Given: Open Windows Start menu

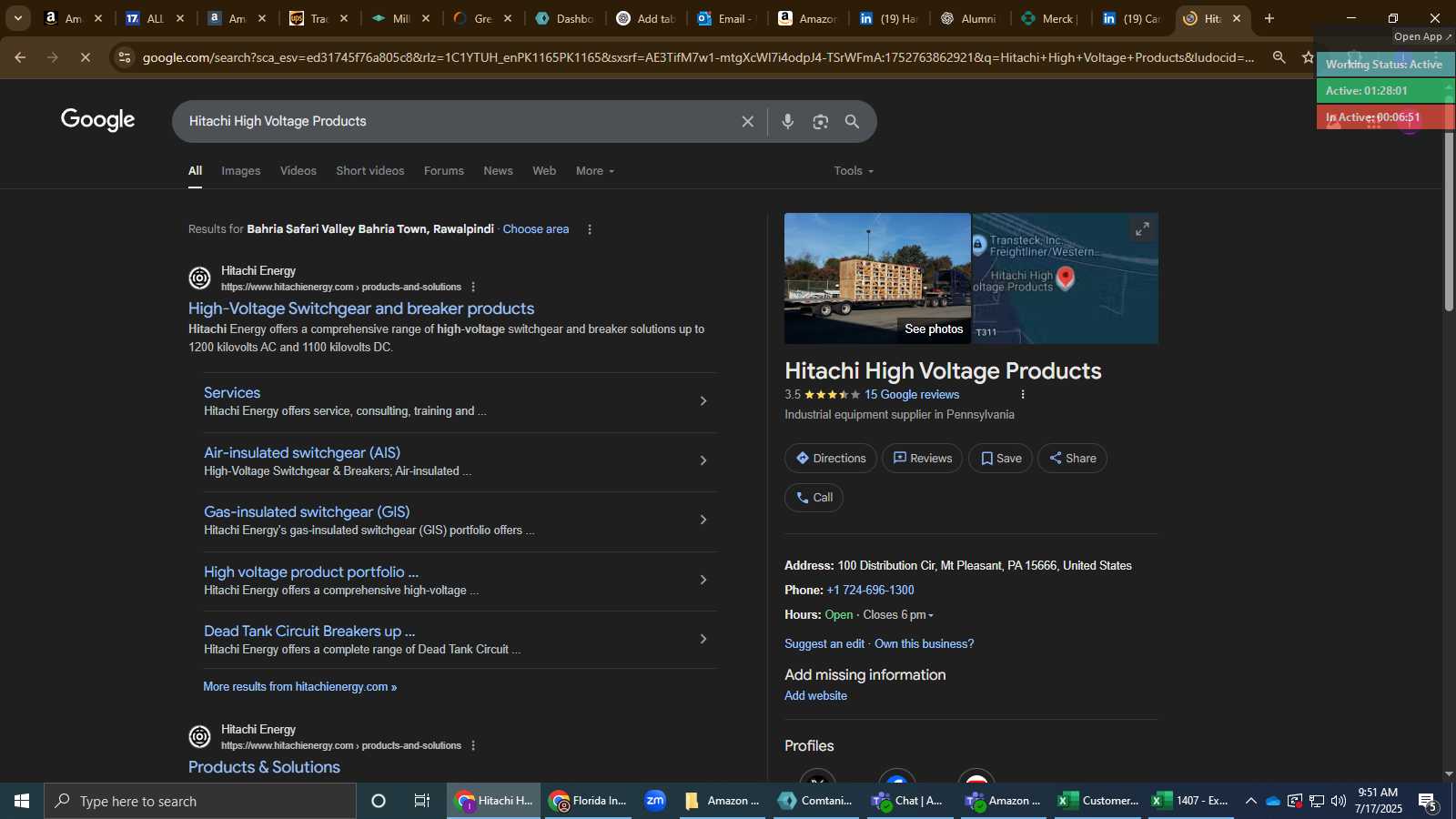Looking at the screenshot, I should pyautogui.click(x=22, y=801).
